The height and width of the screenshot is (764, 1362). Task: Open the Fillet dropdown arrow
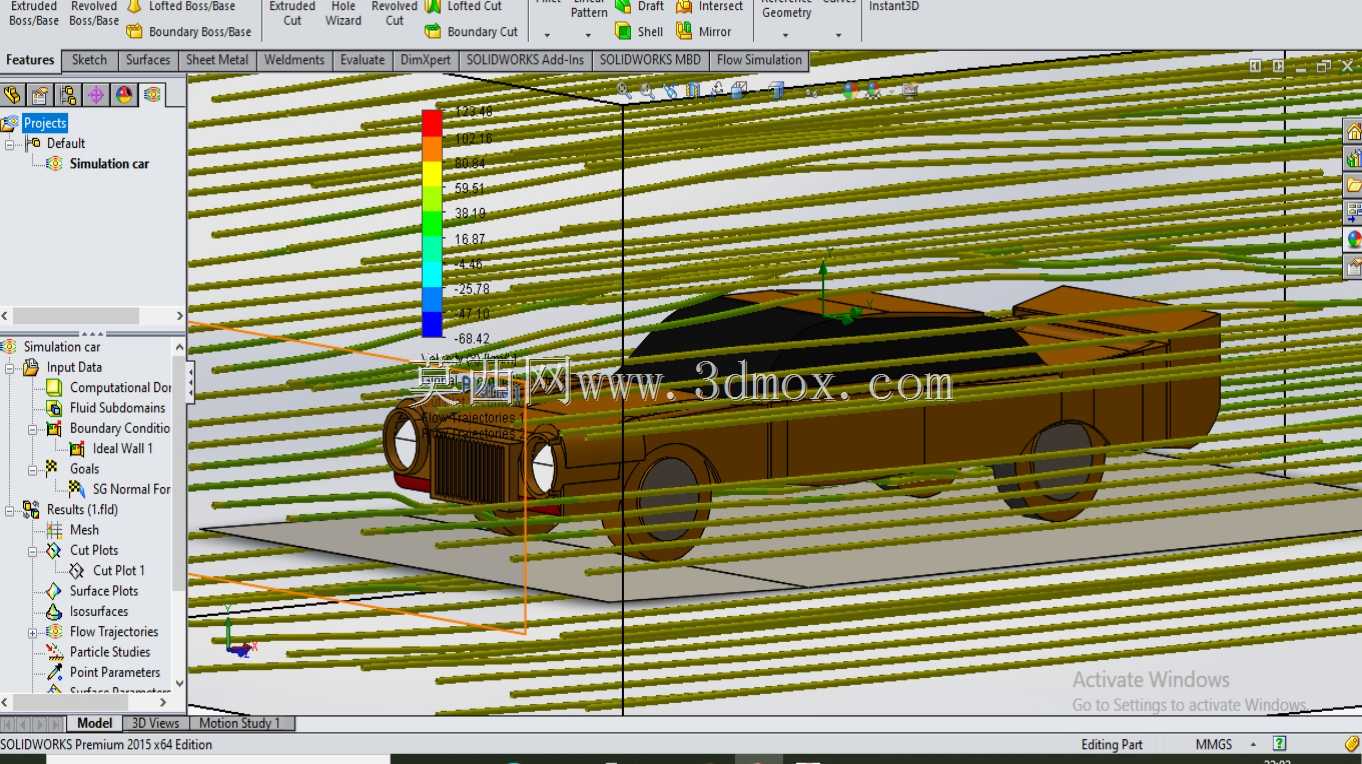[x=546, y=35]
